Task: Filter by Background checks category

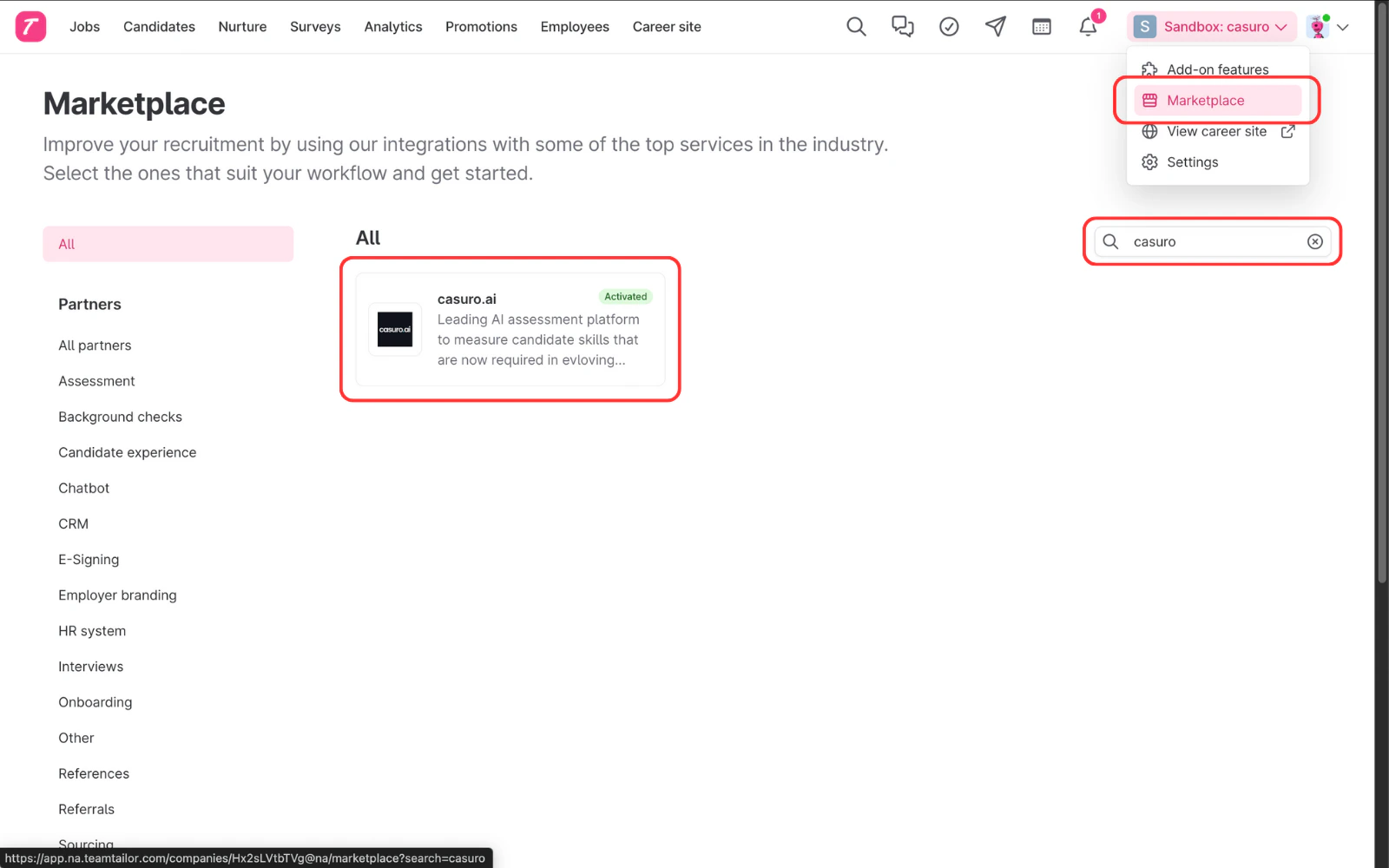Action: click(x=120, y=417)
